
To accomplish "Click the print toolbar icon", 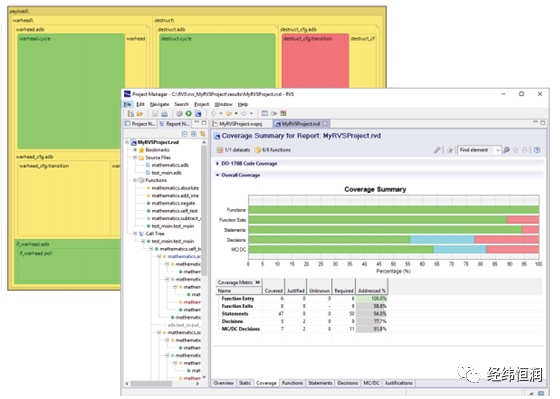I will (x=164, y=114).
